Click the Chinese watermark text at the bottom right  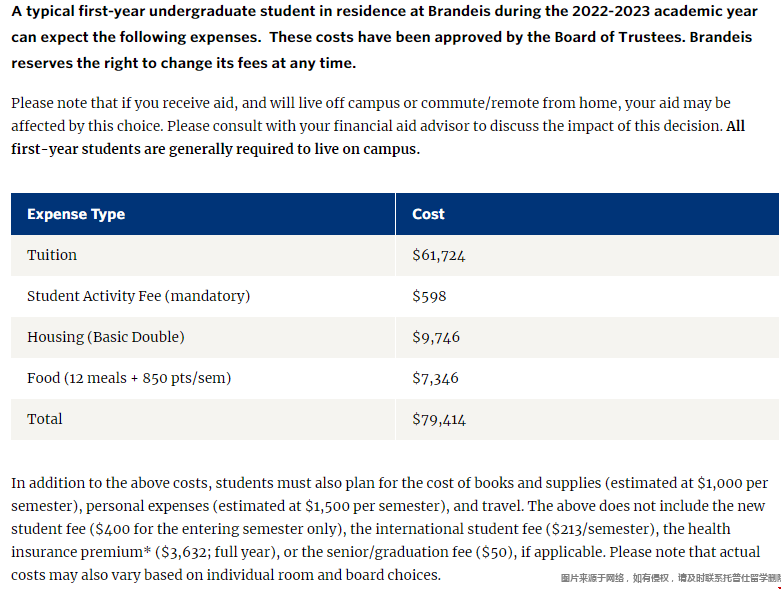pos(669,578)
